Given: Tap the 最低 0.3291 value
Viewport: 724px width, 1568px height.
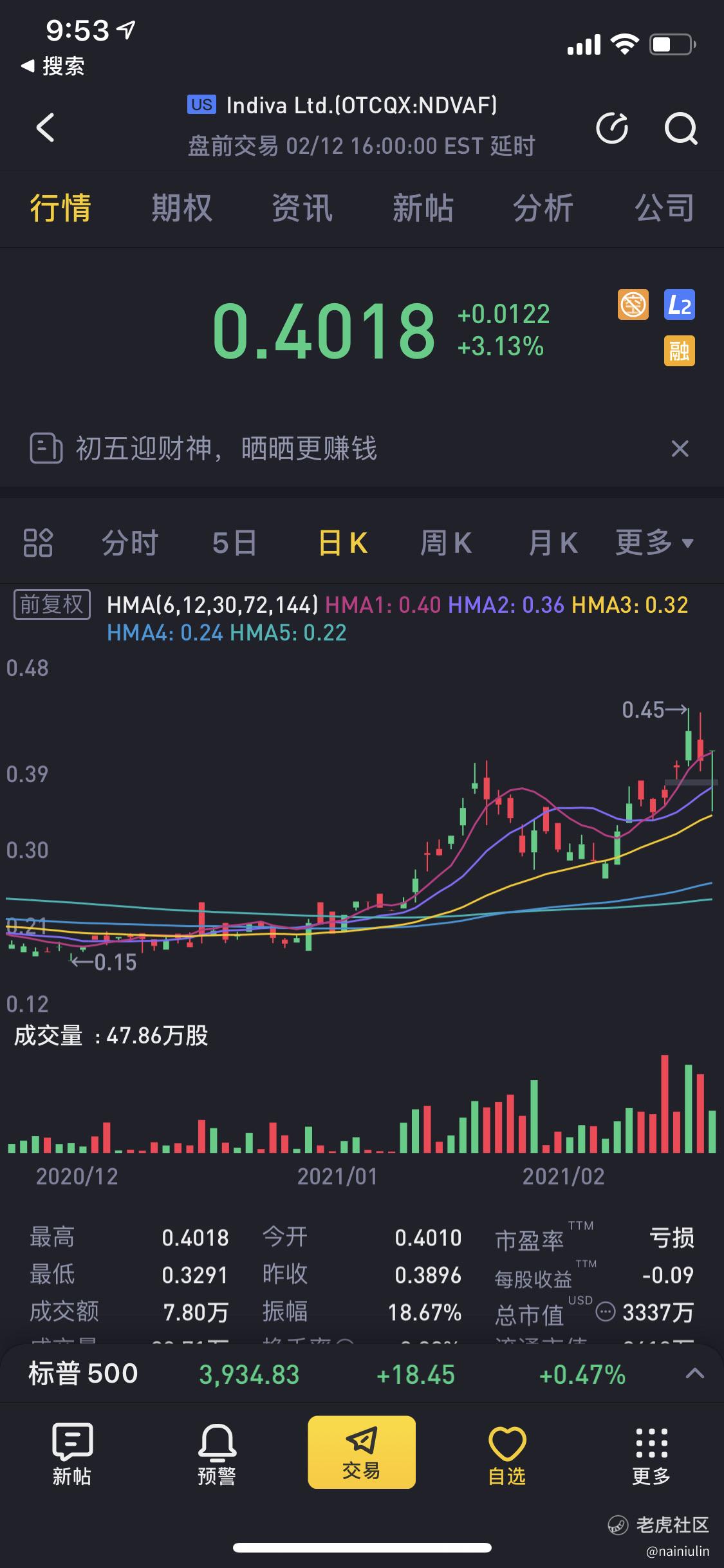Looking at the screenshot, I should 195,1274.
